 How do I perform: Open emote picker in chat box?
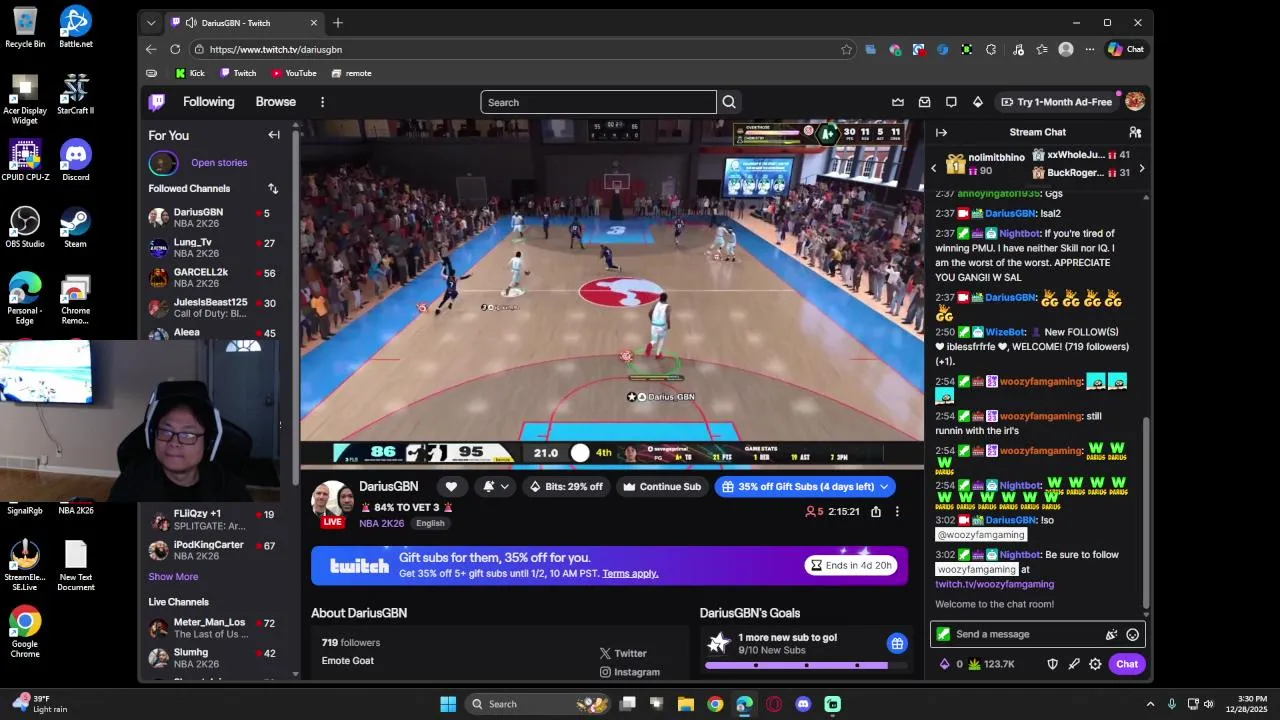pyautogui.click(x=1132, y=634)
